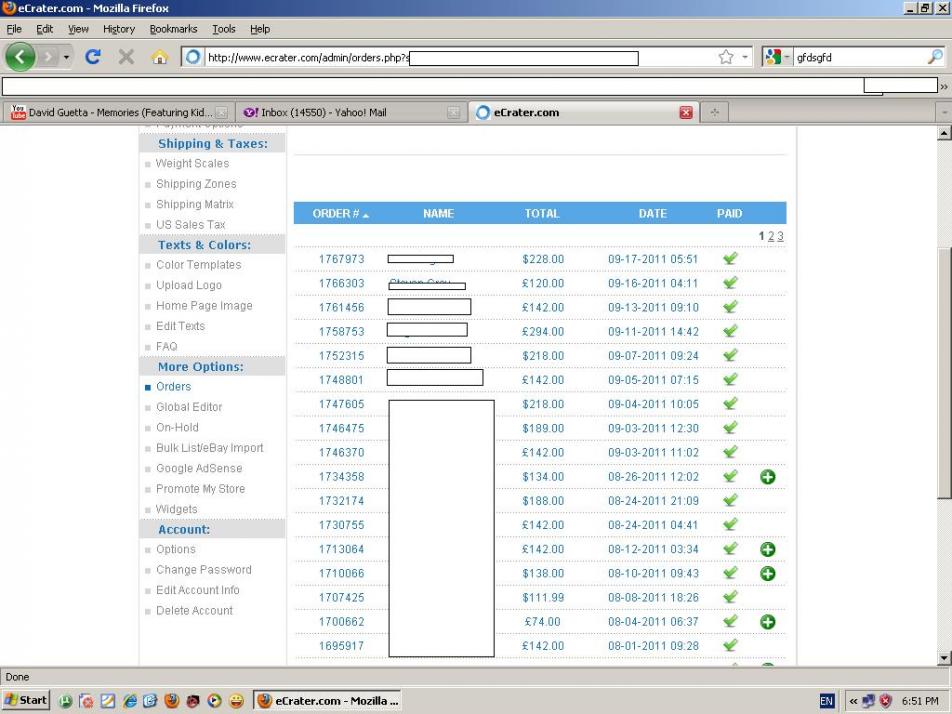Open the Bookmarks menu
The width and height of the screenshot is (952, 714).
pos(173,29)
